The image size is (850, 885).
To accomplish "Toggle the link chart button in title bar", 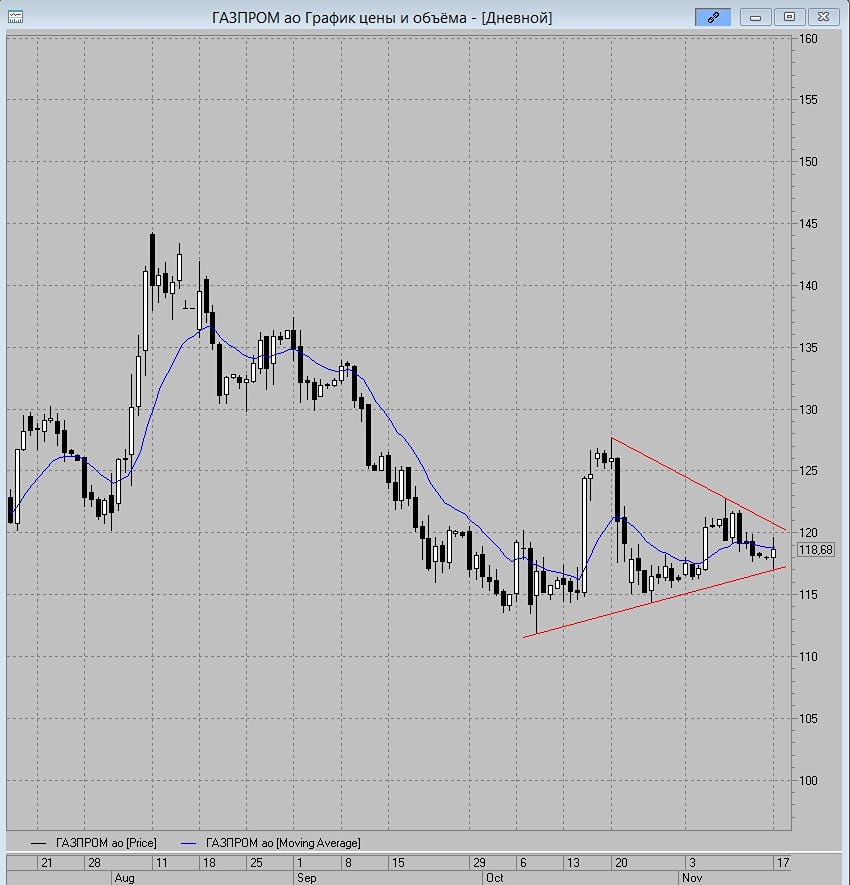I will pyautogui.click(x=713, y=17).
